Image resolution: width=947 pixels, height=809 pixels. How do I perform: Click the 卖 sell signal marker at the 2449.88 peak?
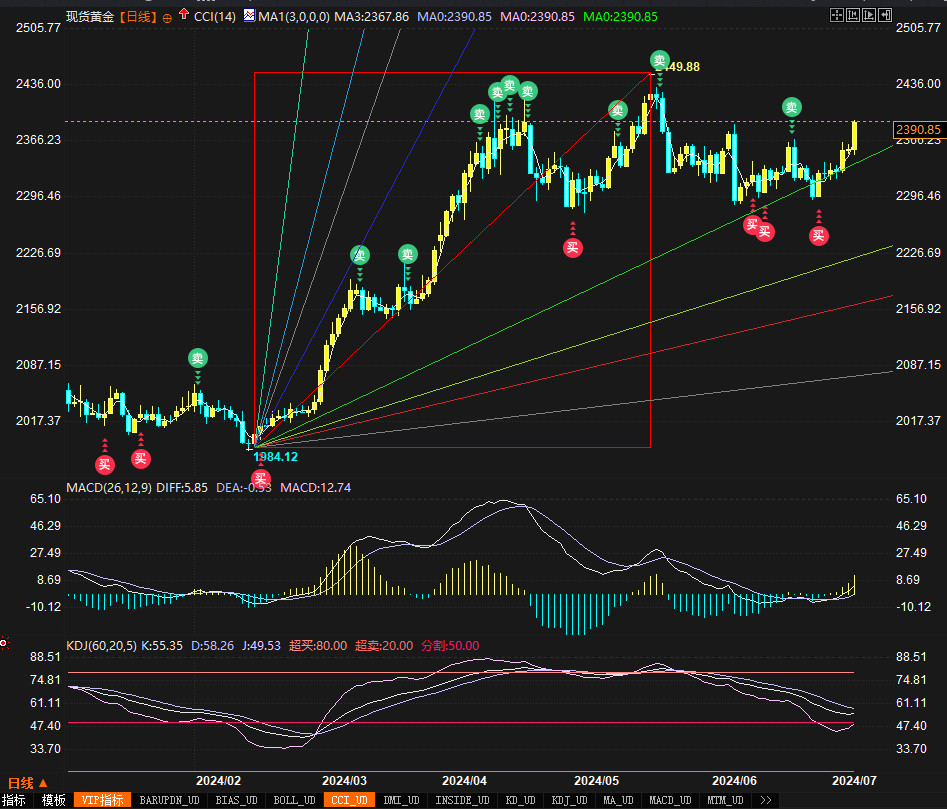[x=659, y=60]
